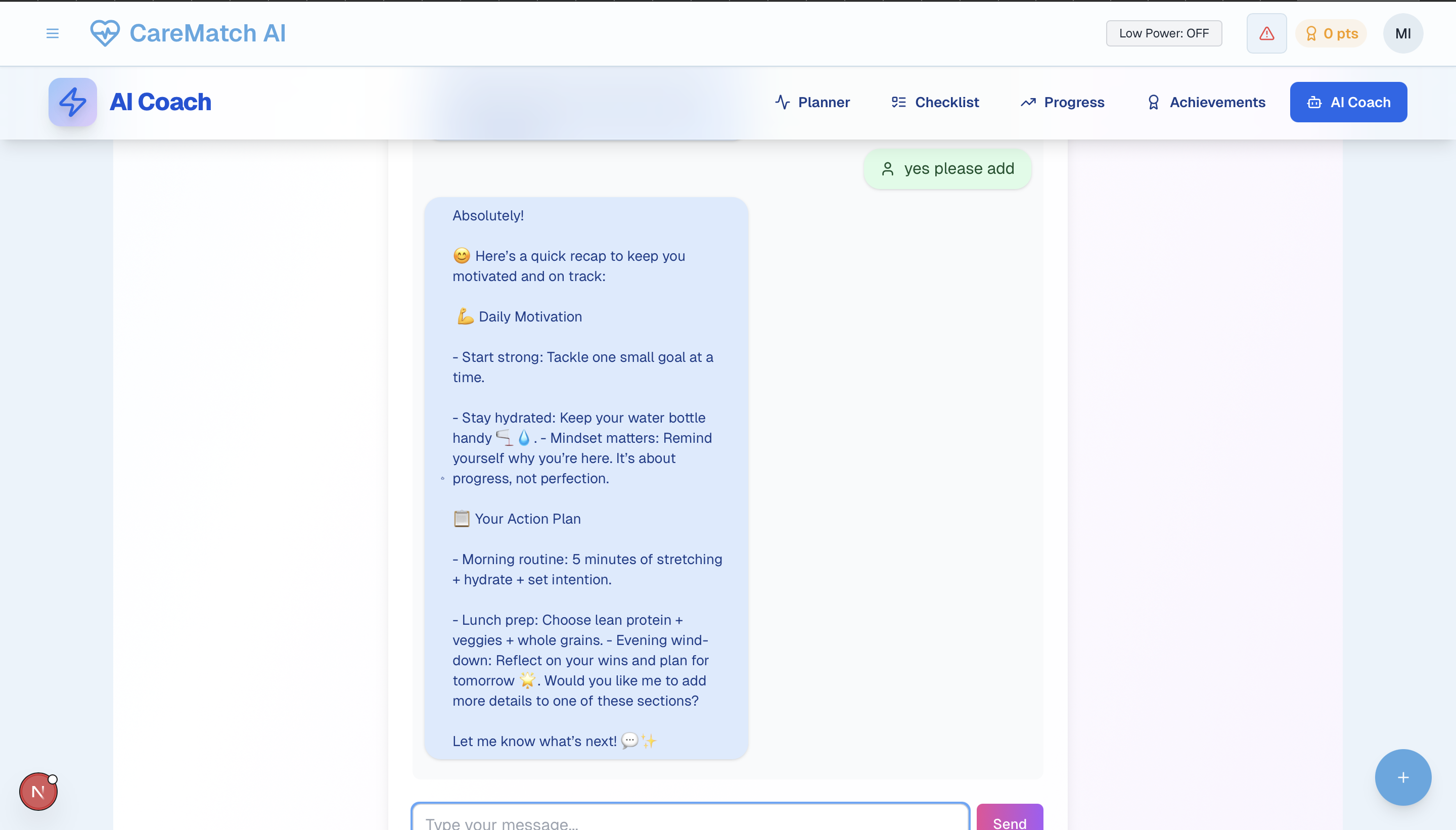
Task: Select the active AI Coach tab
Action: pyautogui.click(x=1348, y=102)
